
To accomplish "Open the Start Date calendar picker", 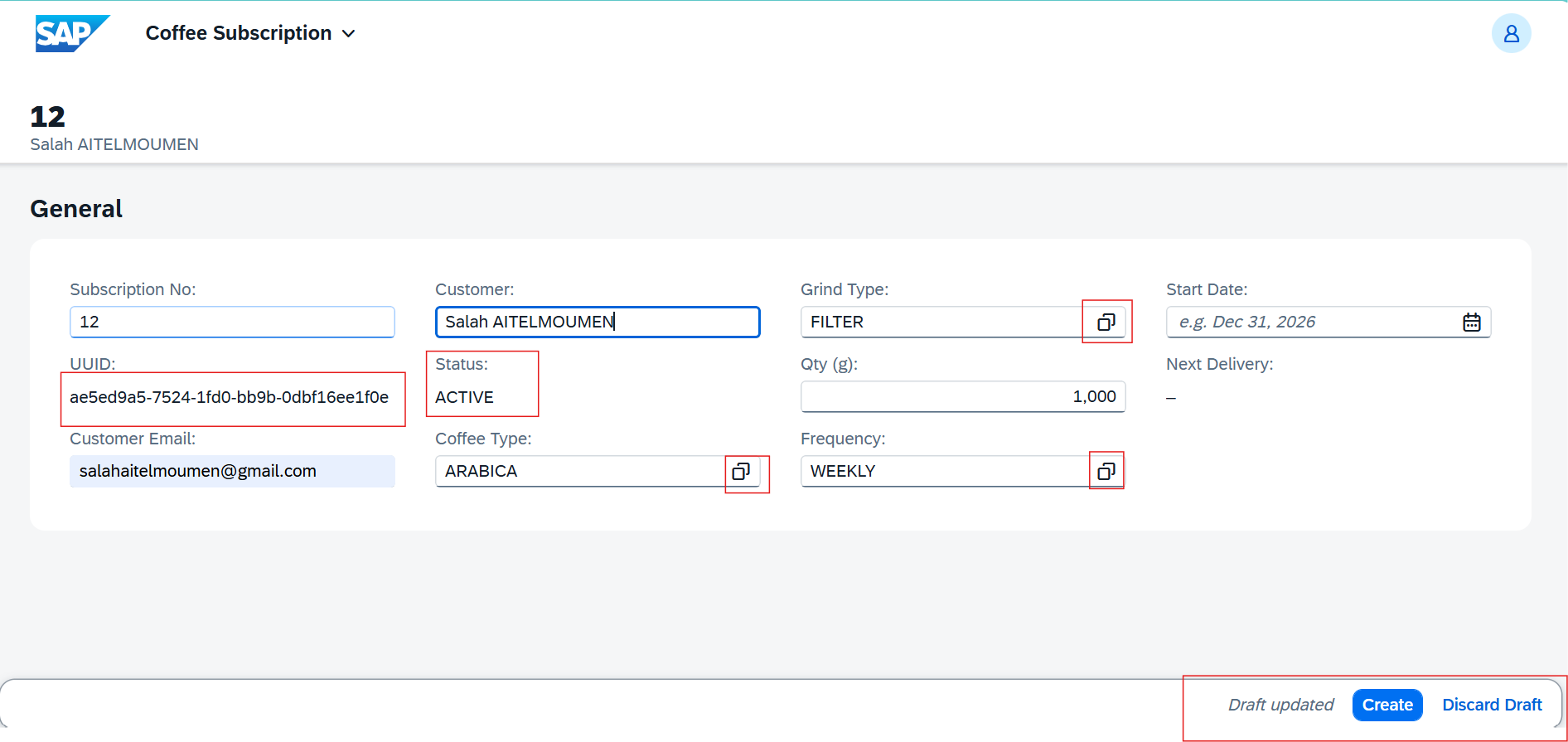I will [1471, 323].
